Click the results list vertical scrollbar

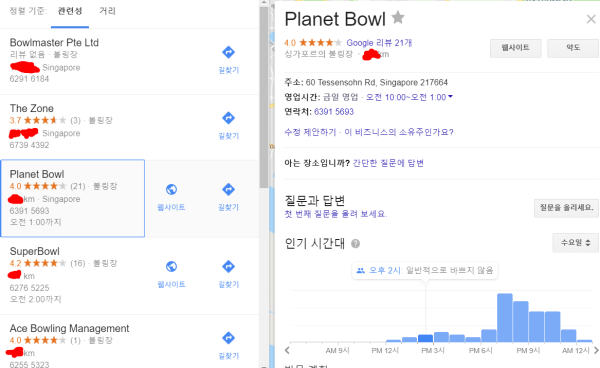(264, 97)
